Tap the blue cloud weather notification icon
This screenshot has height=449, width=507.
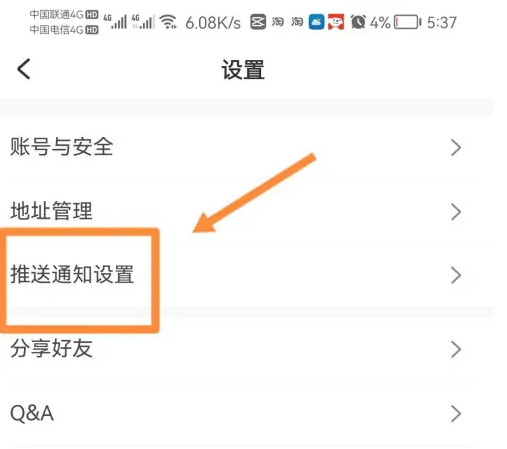click(316, 22)
